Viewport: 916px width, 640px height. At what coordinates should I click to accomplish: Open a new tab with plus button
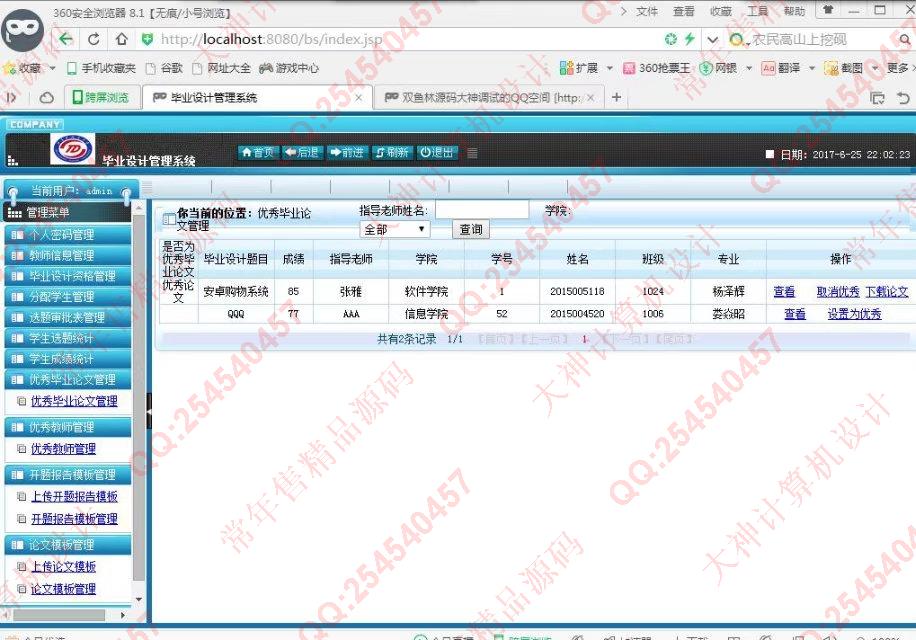pyautogui.click(x=616, y=98)
